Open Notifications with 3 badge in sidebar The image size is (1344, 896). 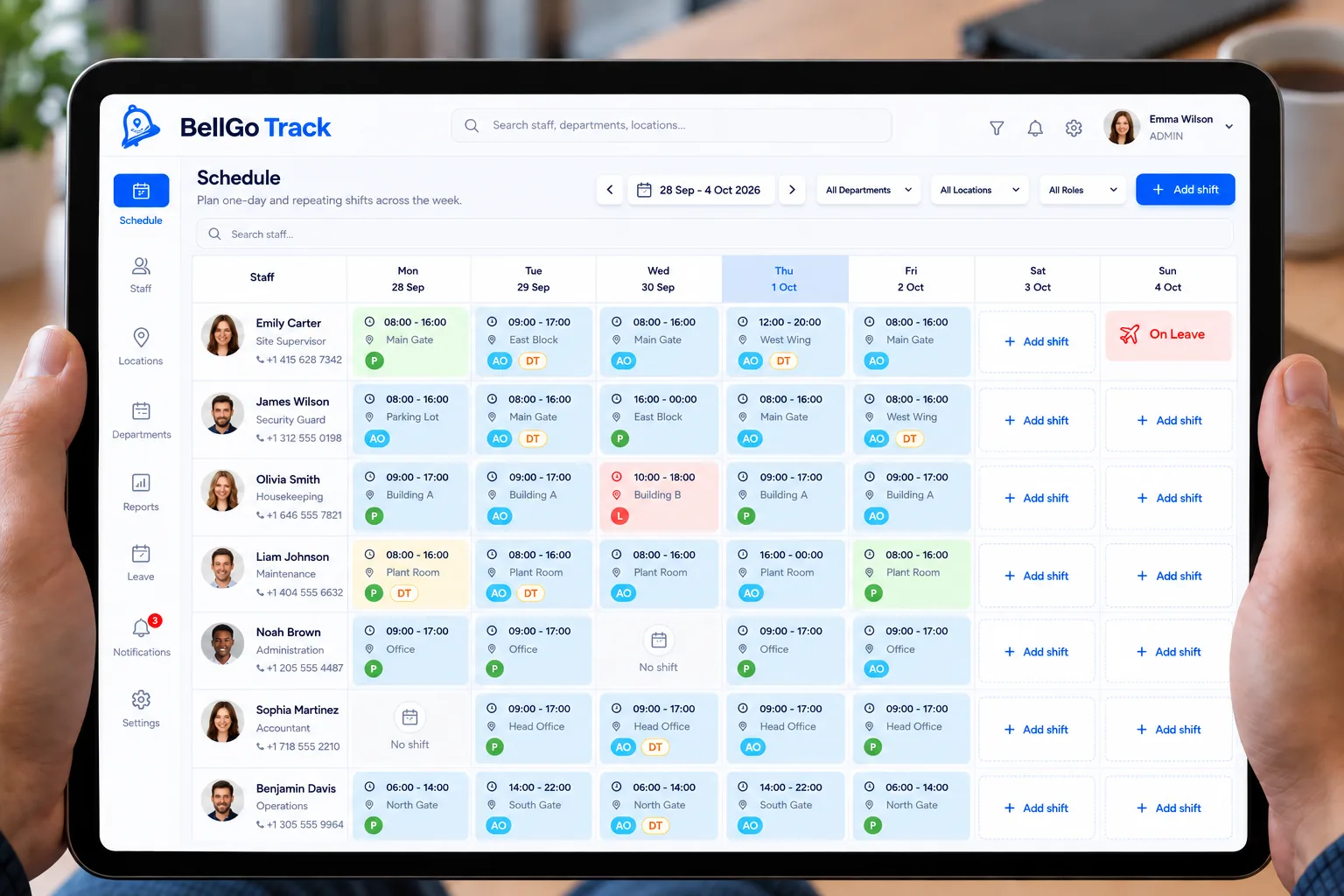[142, 636]
